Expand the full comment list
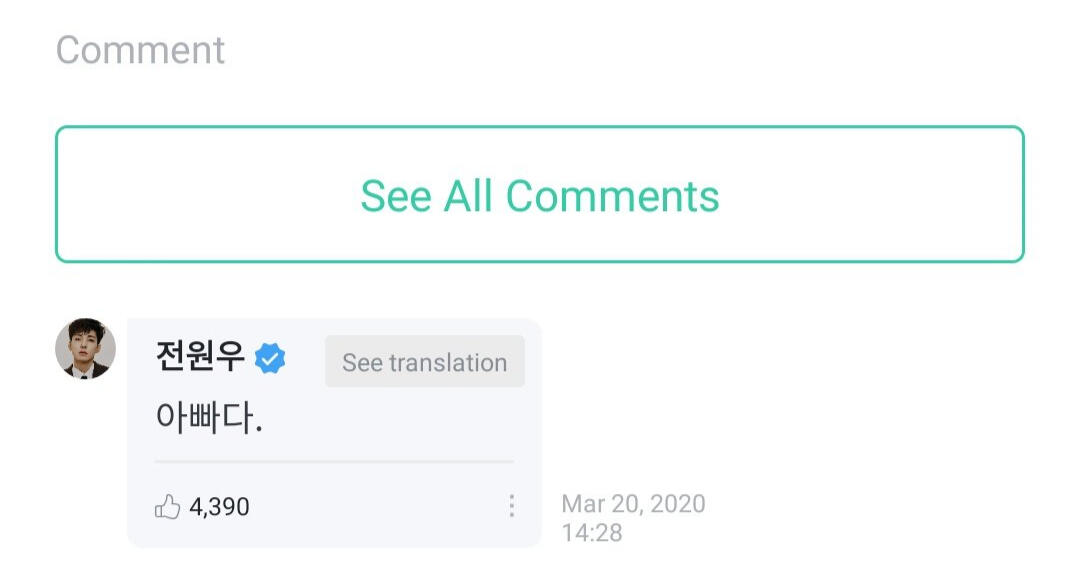This screenshot has height=569, width=1080. coord(539,195)
